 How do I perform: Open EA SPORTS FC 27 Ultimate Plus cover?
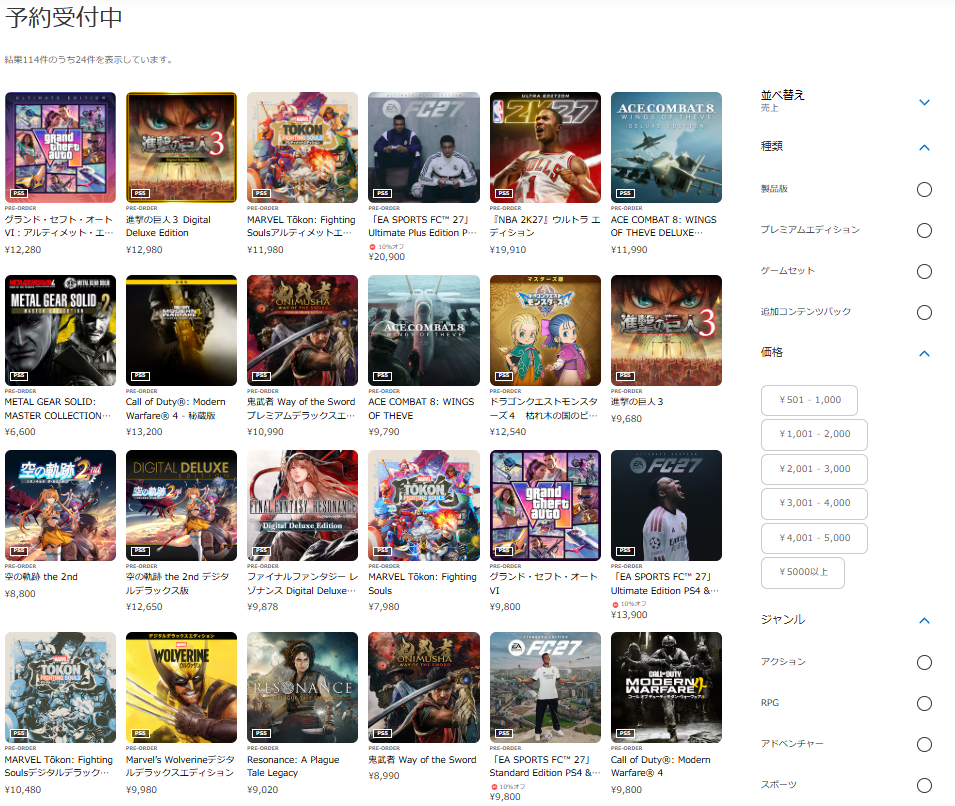click(x=424, y=147)
